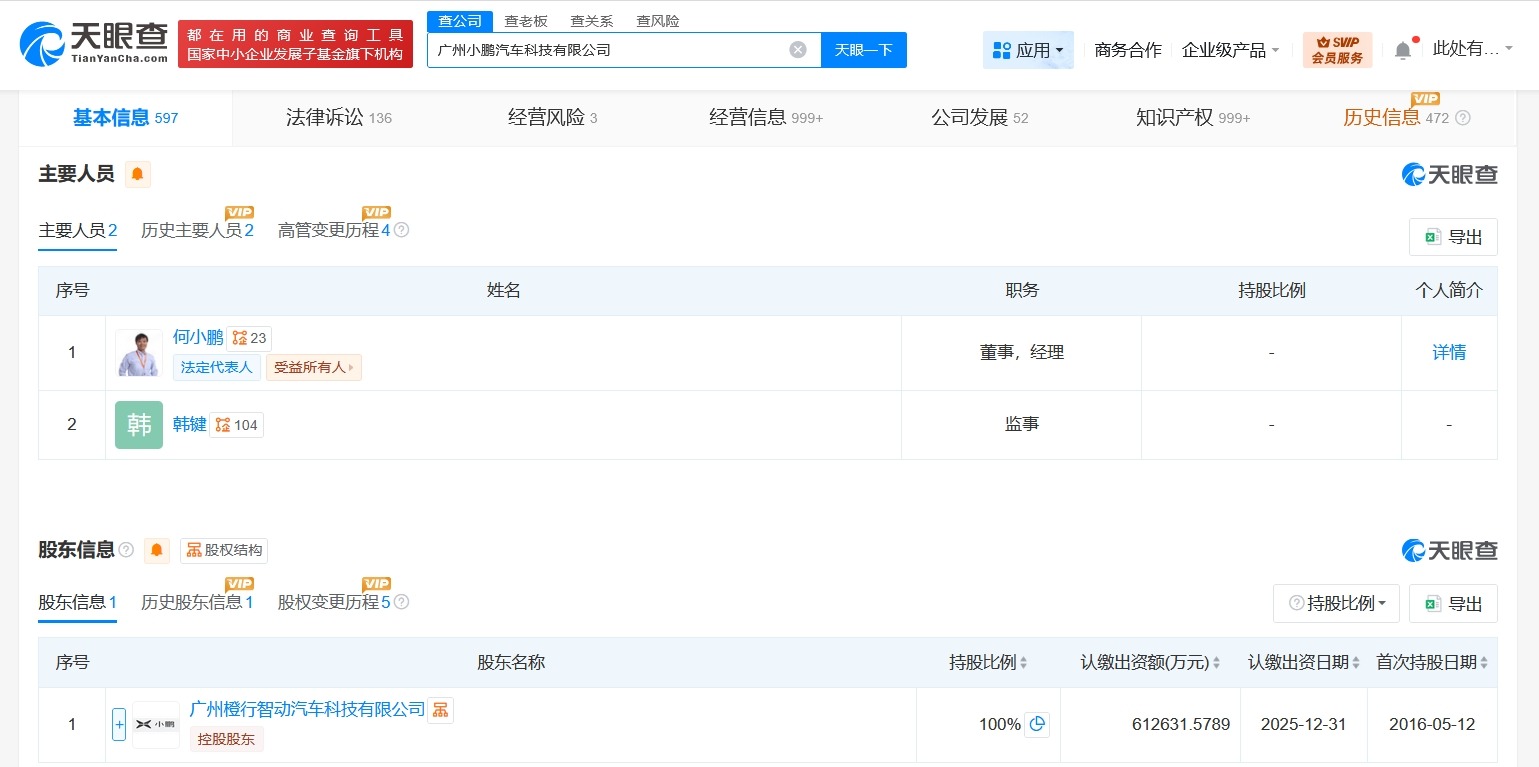The width and height of the screenshot is (1539, 767).
Task: Open the 应用 dropdown
Action: 1028,49
